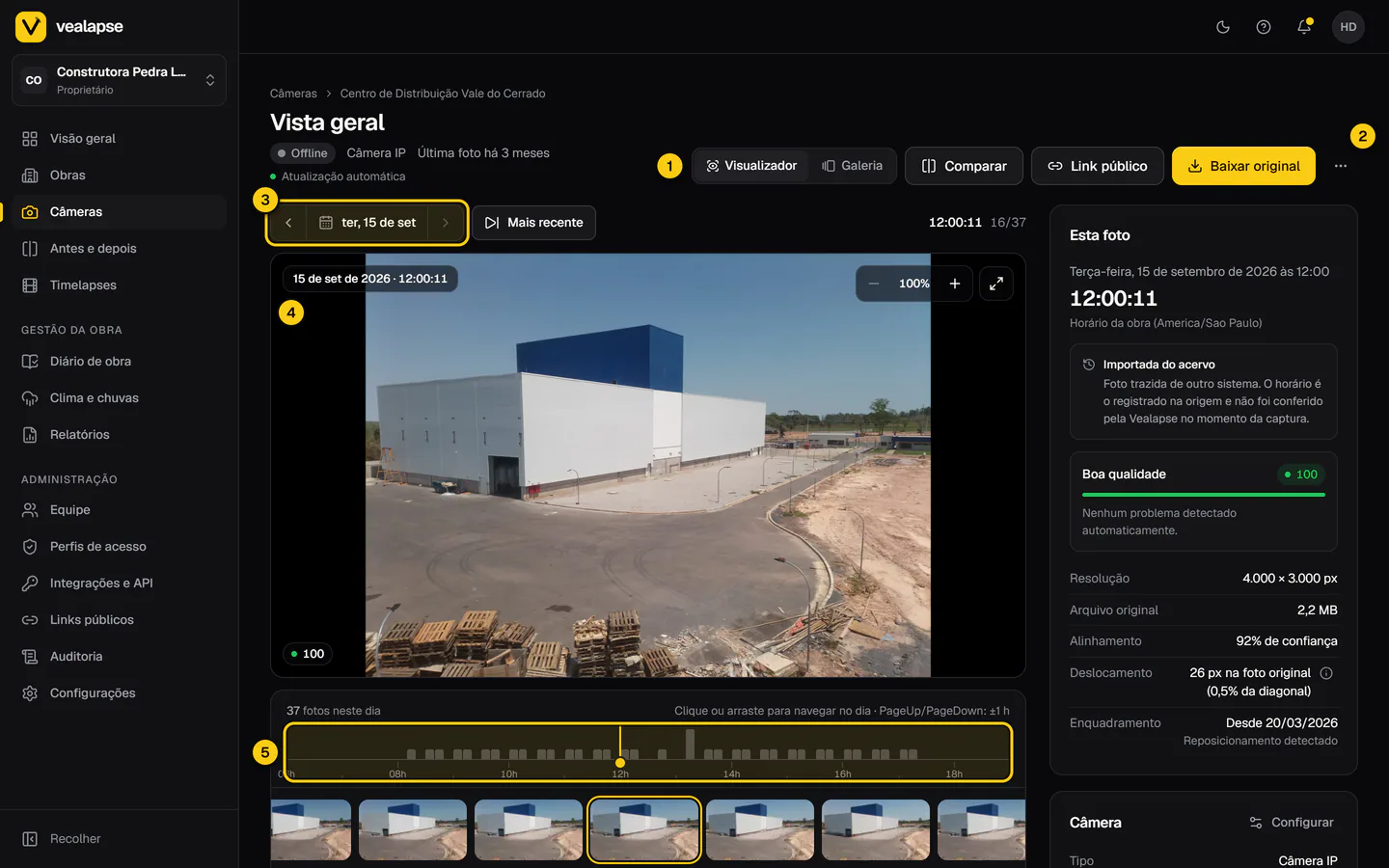Go to next day arrow

tap(446, 223)
